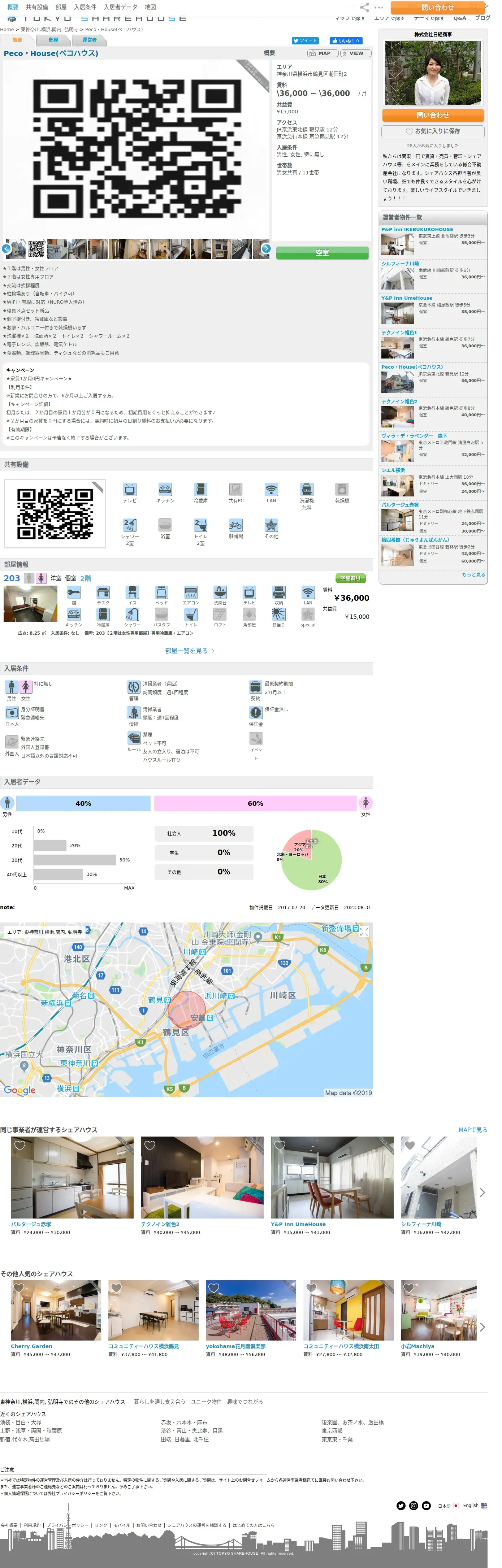Toggle favorite heart on Cherry Garden card
502x1568 pixels.
[19, 1288]
